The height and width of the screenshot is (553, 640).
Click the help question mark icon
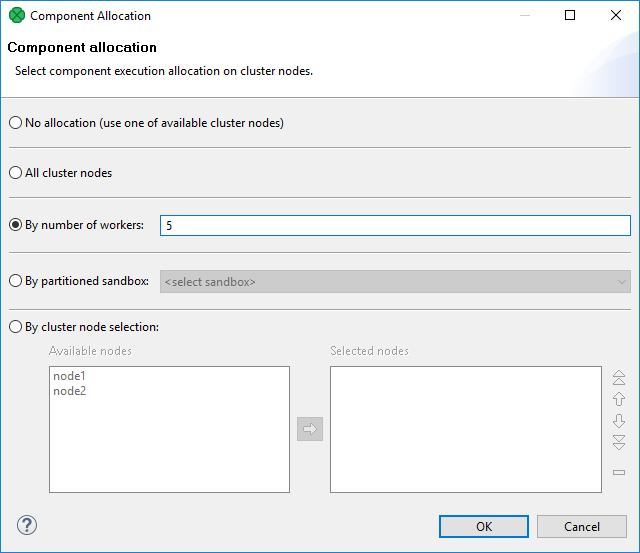click(x=27, y=525)
